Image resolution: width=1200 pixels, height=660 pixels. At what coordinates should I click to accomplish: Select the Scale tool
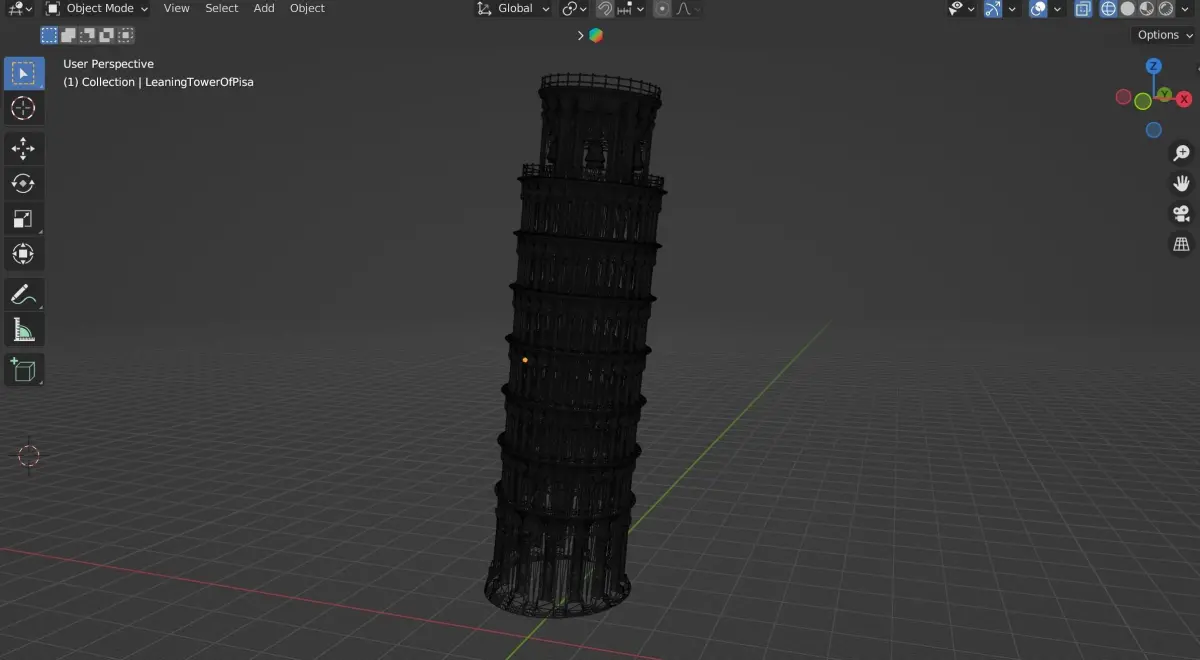click(x=24, y=218)
